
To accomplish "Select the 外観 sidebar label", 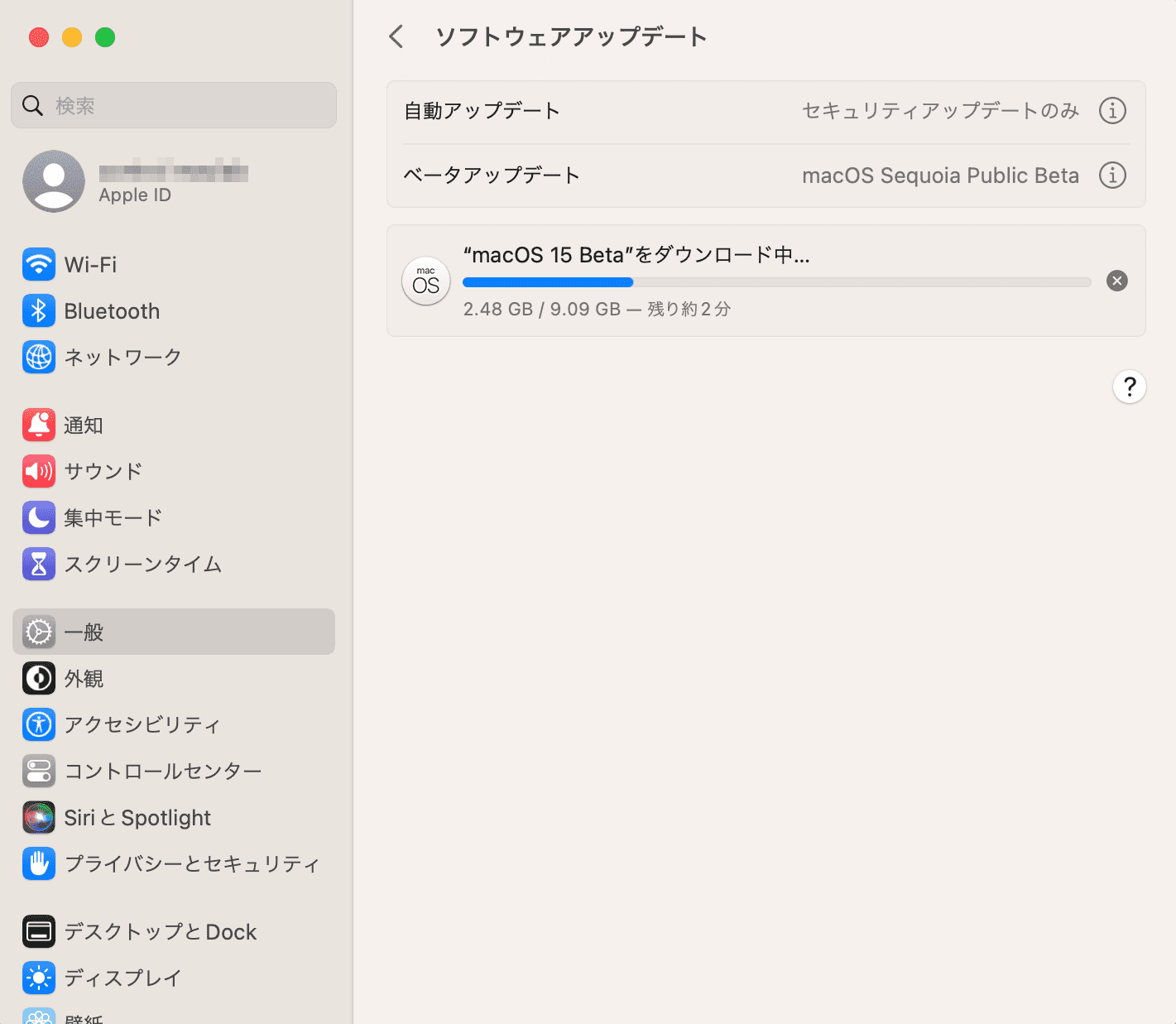I will tap(84, 678).
